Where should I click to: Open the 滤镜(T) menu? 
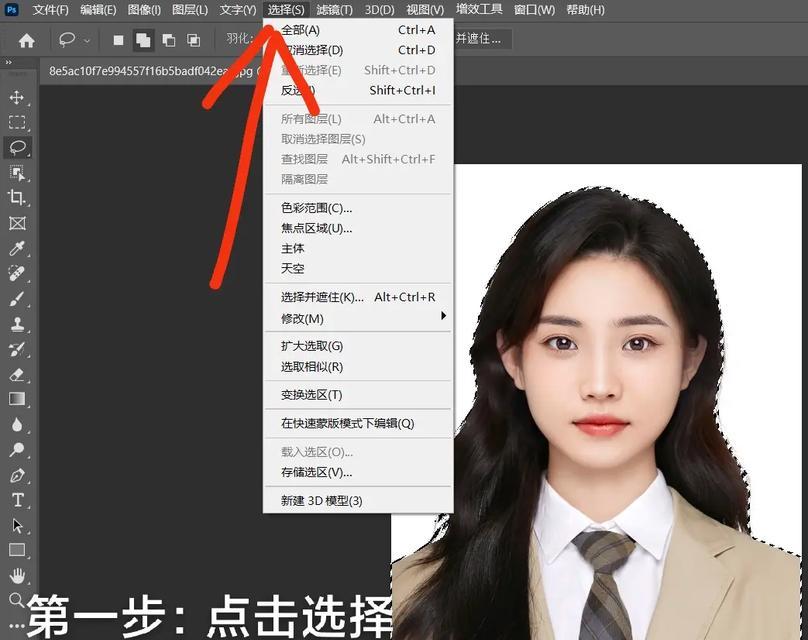point(334,10)
